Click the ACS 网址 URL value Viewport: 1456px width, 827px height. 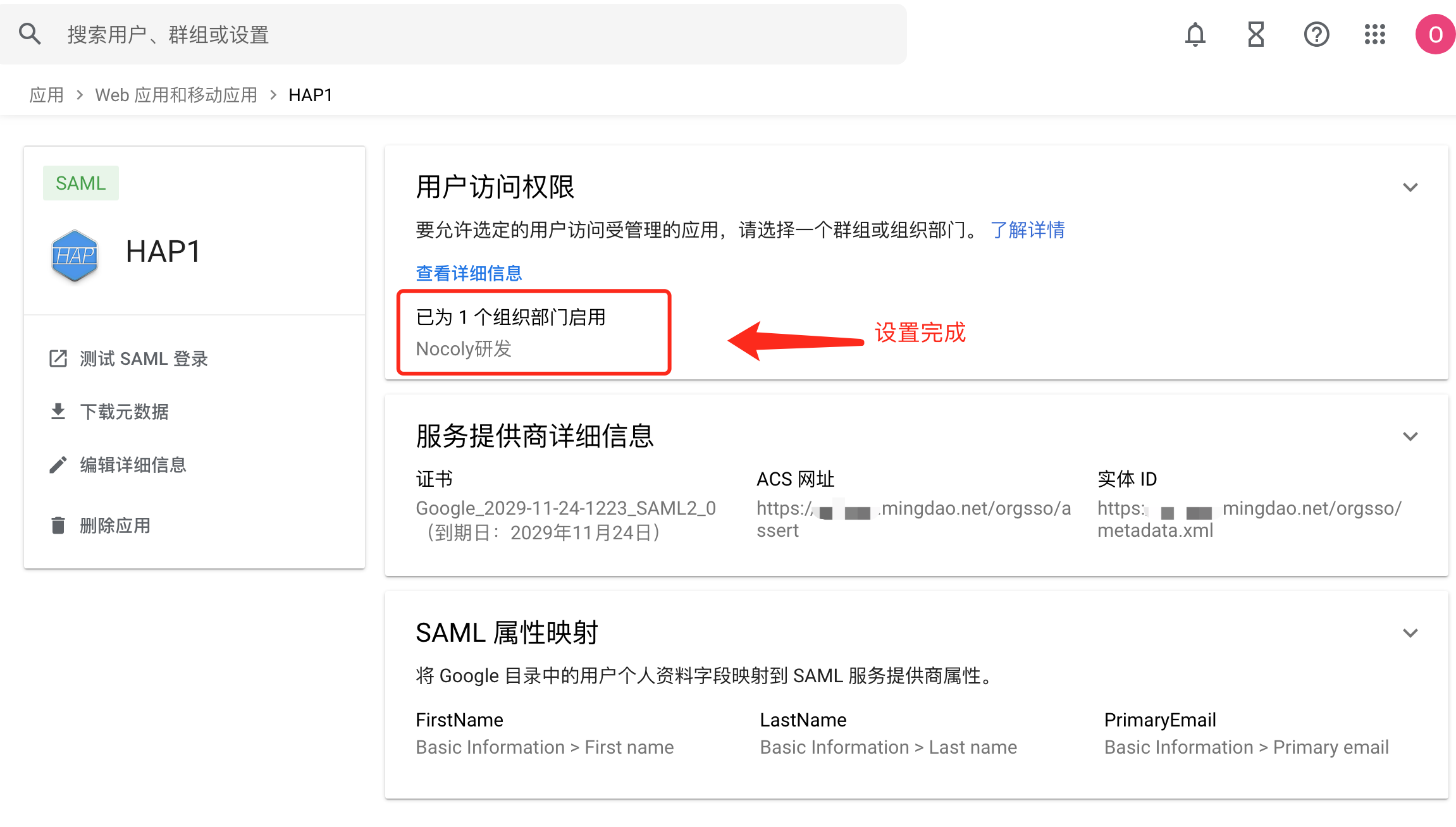tap(914, 519)
